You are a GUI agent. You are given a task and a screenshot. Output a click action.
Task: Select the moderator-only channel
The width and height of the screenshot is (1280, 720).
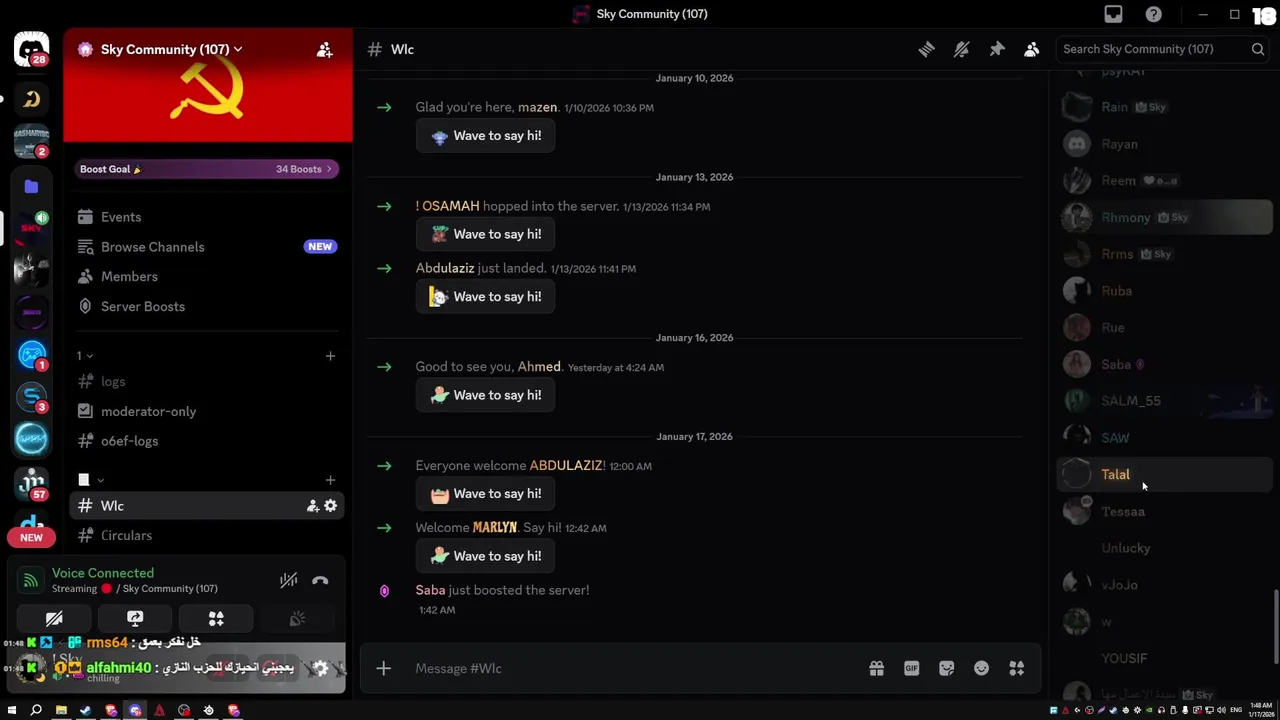tap(207, 411)
